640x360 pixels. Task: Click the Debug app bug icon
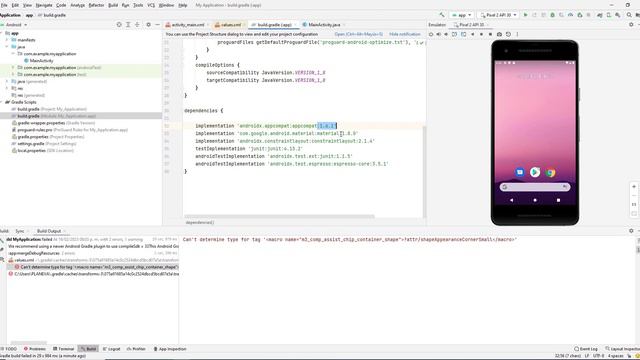click(x=553, y=15)
